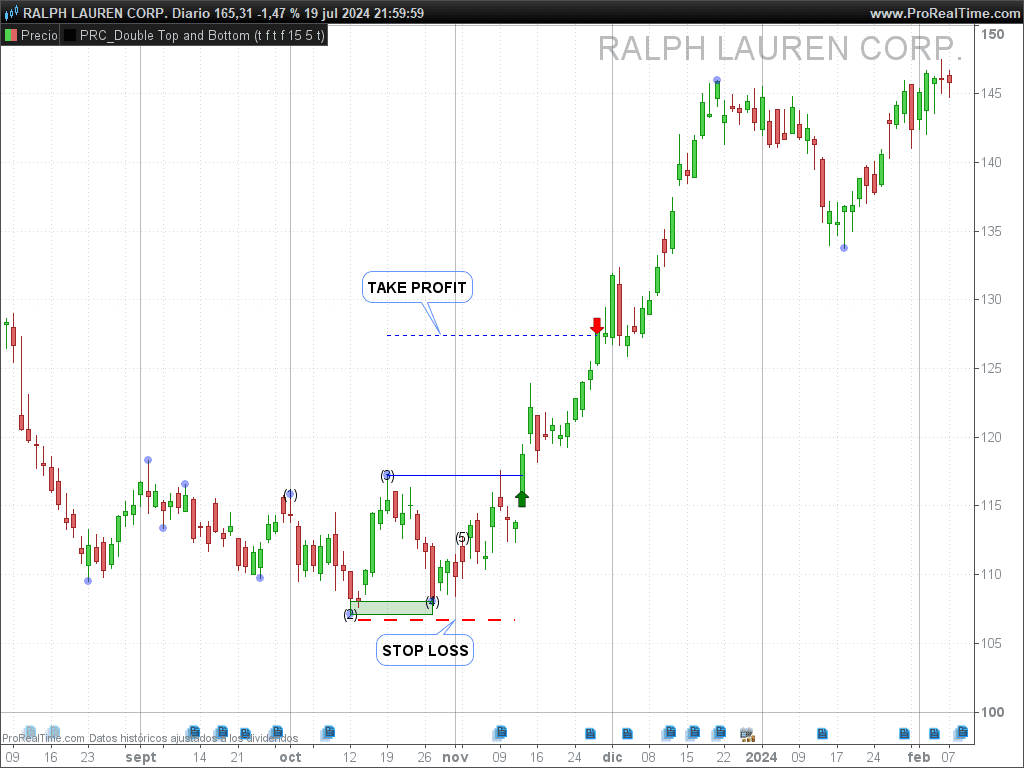Select the TAKE PROFIT text callout
The image size is (1024, 768).
coord(417,287)
